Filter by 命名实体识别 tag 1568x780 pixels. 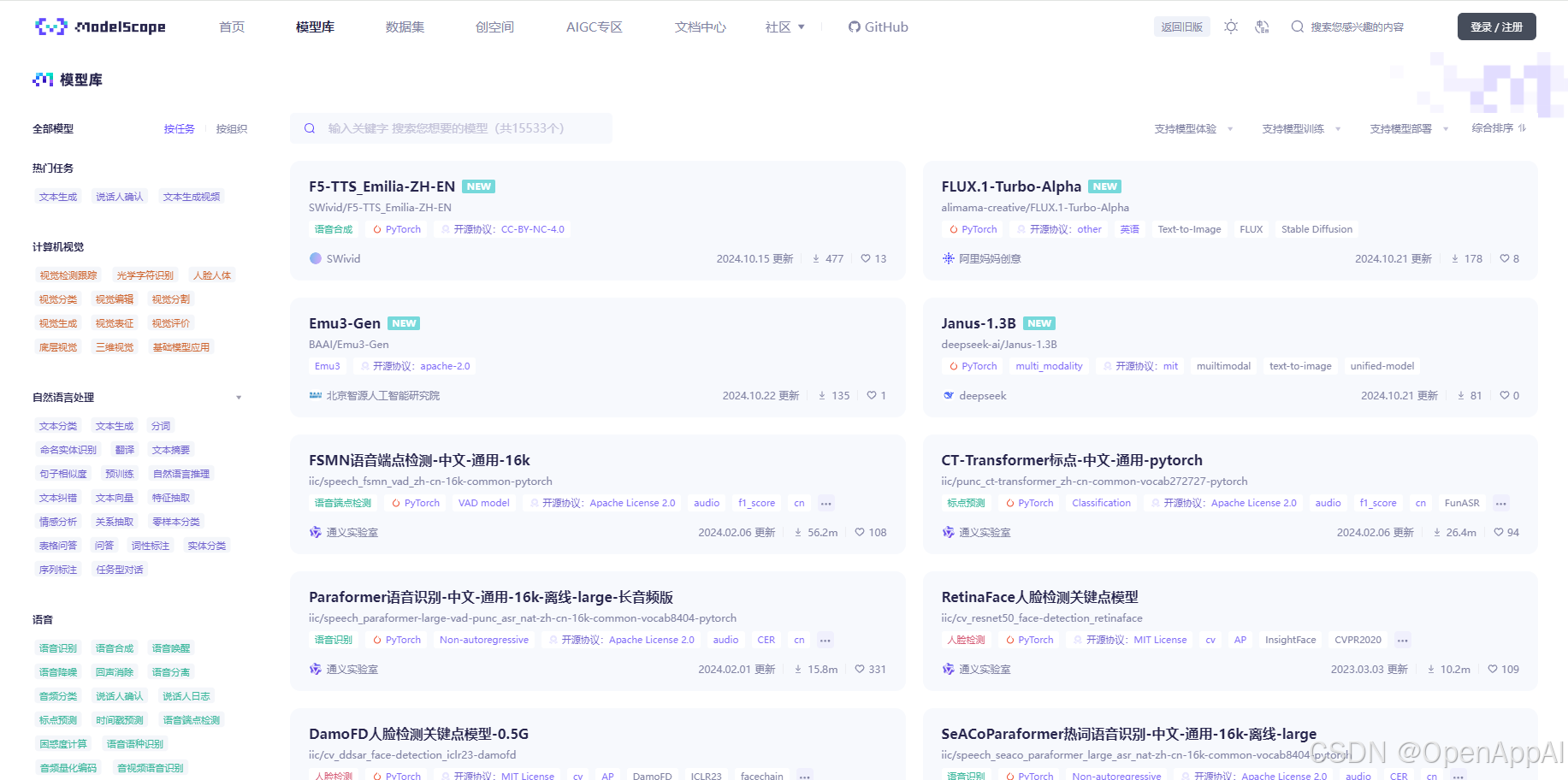tap(68, 450)
